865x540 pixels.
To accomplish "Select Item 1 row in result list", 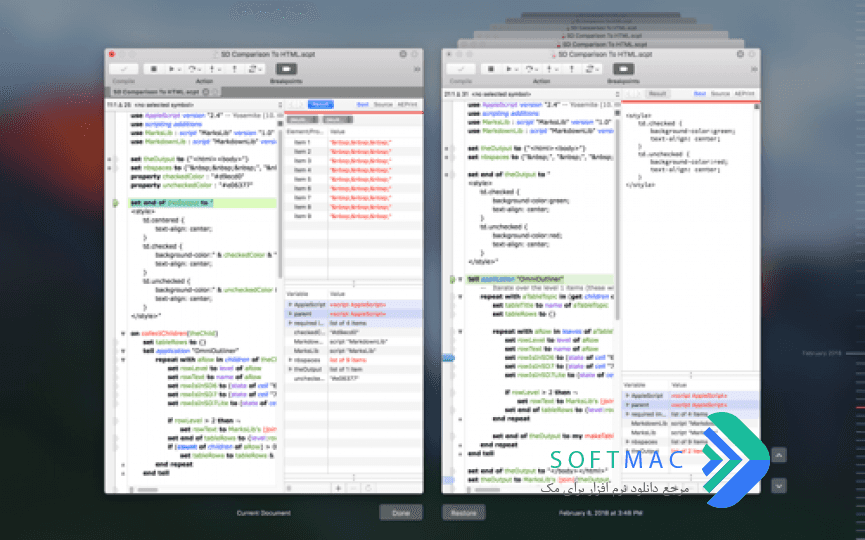I will [x=353, y=142].
